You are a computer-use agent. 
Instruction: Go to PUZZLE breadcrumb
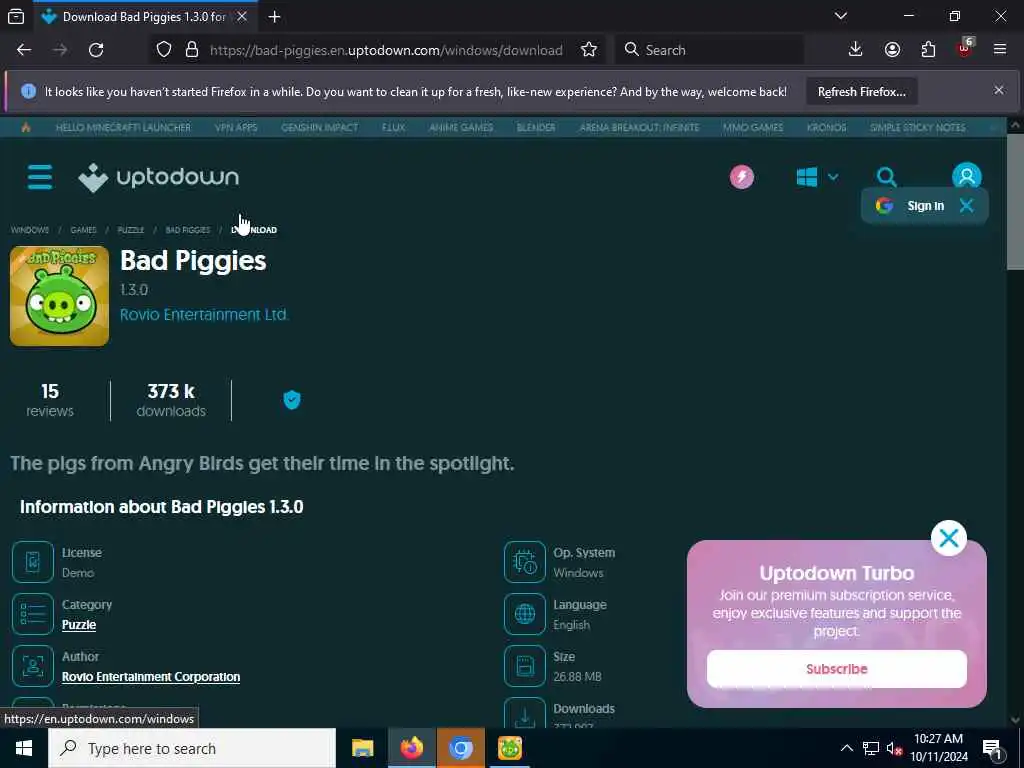tap(131, 230)
